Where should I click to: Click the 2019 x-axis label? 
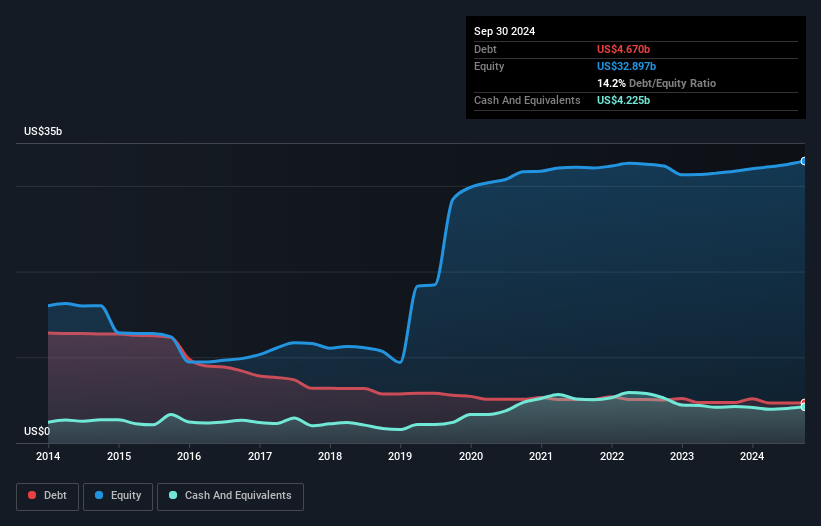(x=400, y=456)
